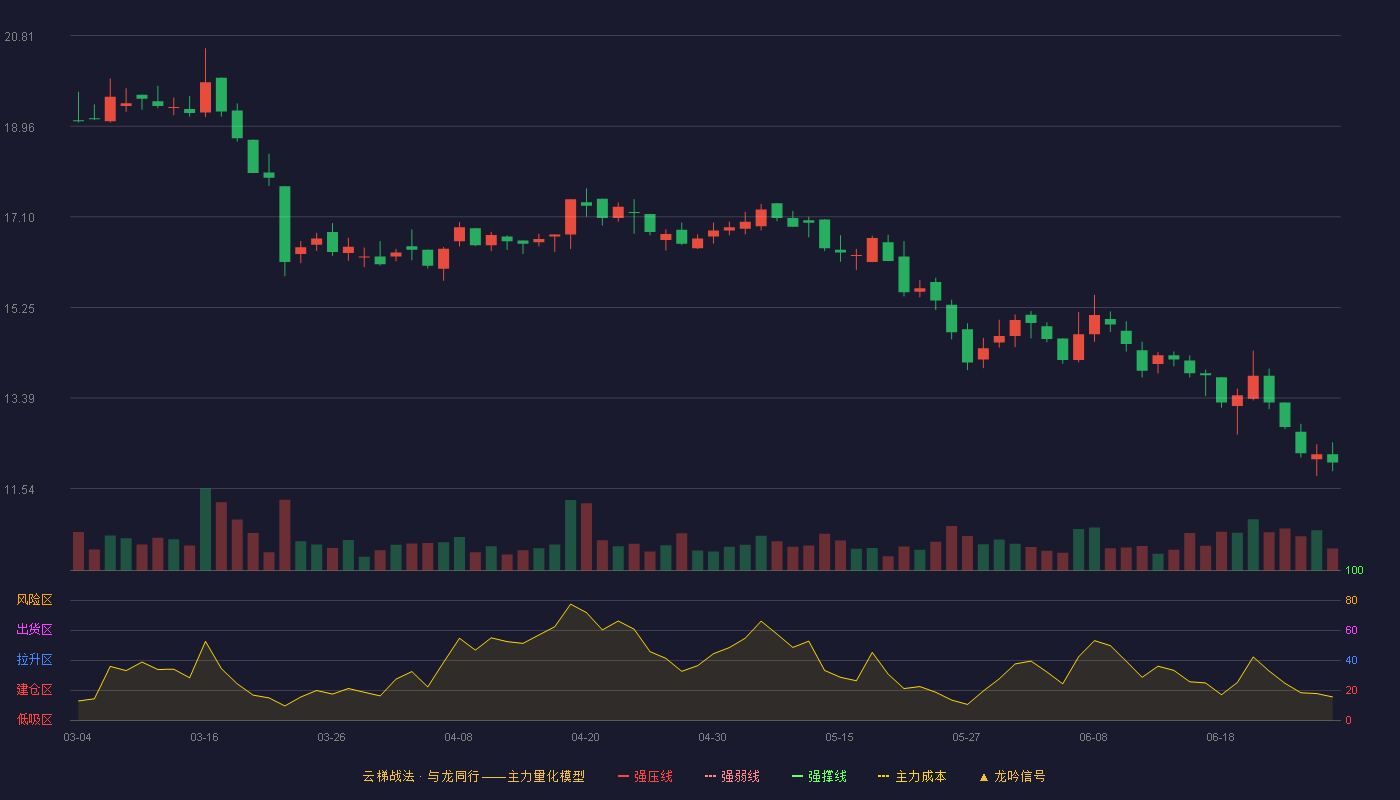Click the 04-30 date label
Screen dimensions: 1400x800
[x=712, y=737]
